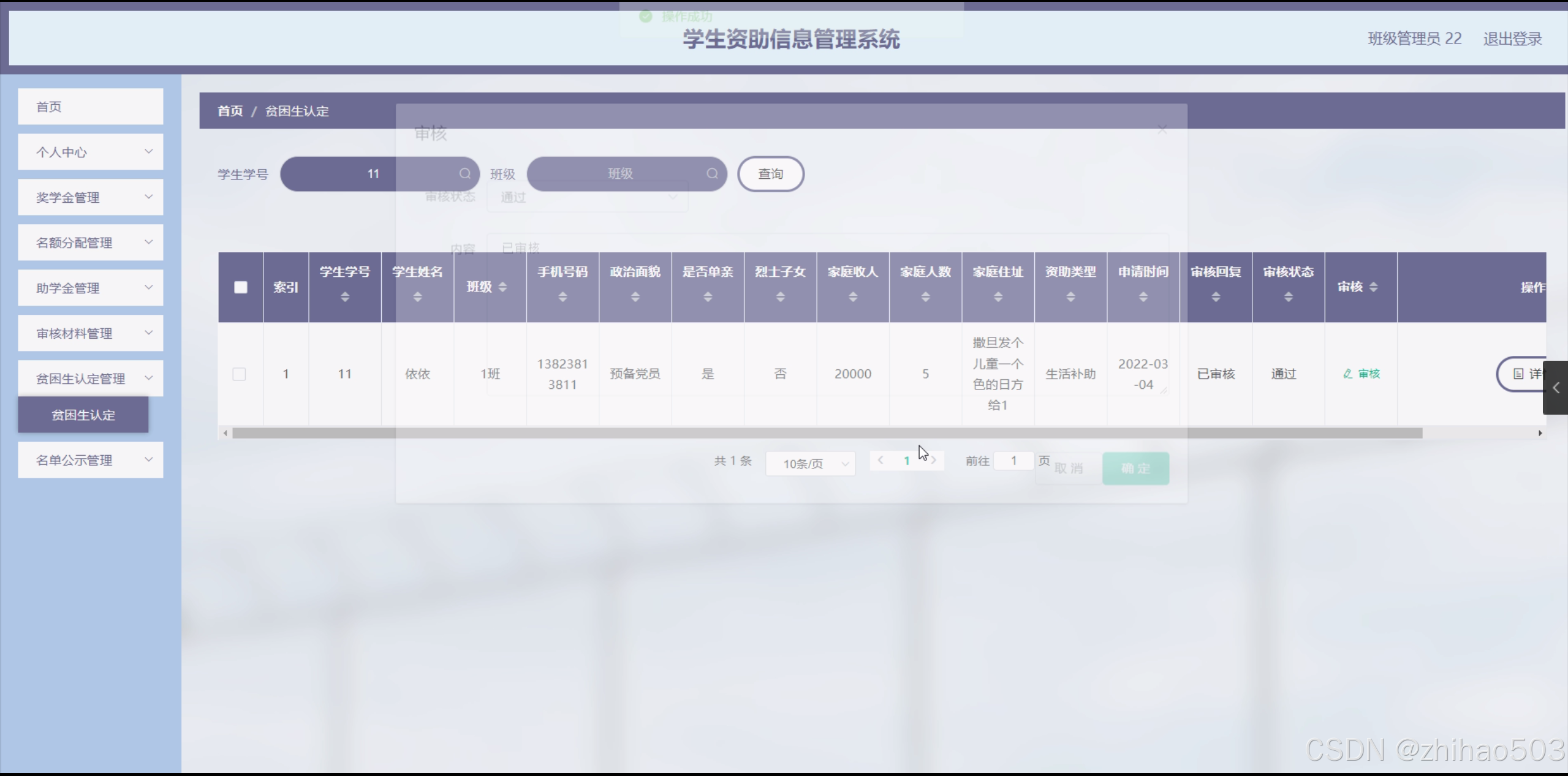Expand 奖学金管理 sidebar menu
The height and width of the screenshot is (776, 1568).
[x=91, y=197]
